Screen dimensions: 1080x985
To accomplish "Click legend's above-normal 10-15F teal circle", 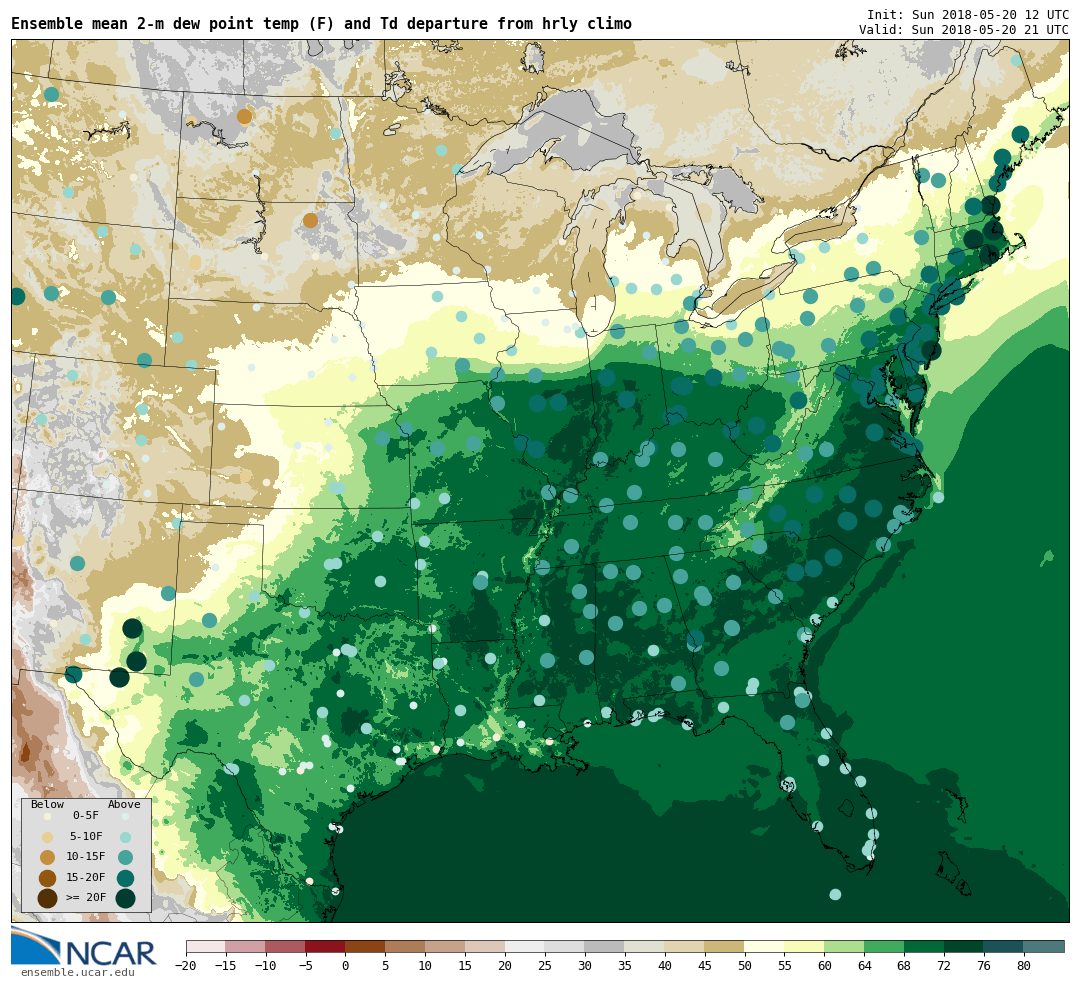I will click(x=125, y=858).
